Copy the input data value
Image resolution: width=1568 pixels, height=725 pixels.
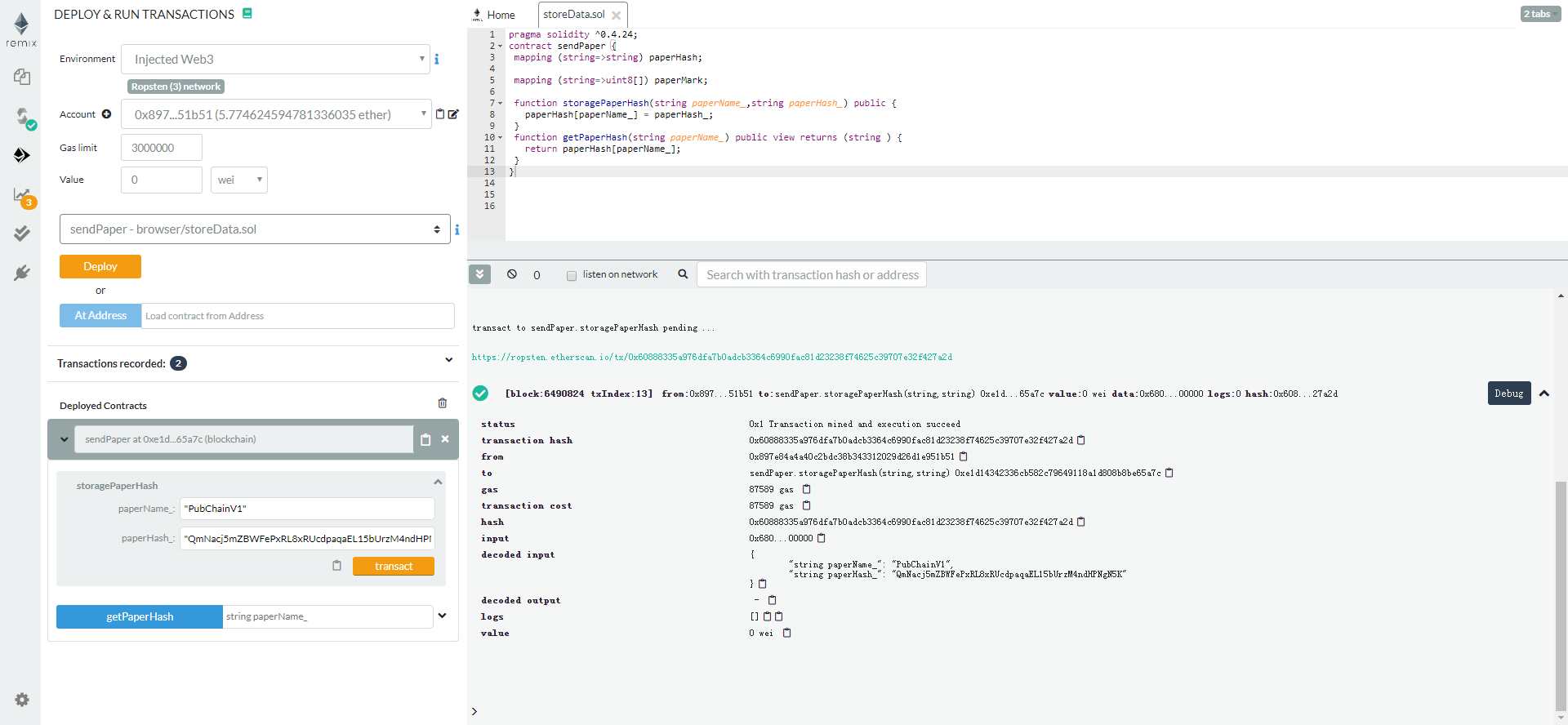[822, 538]
